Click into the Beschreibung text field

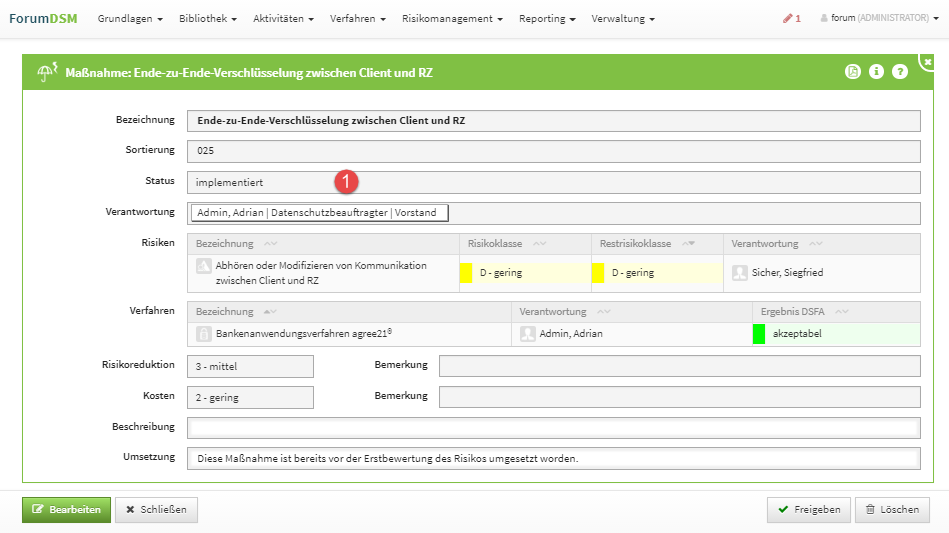point(553,428)
